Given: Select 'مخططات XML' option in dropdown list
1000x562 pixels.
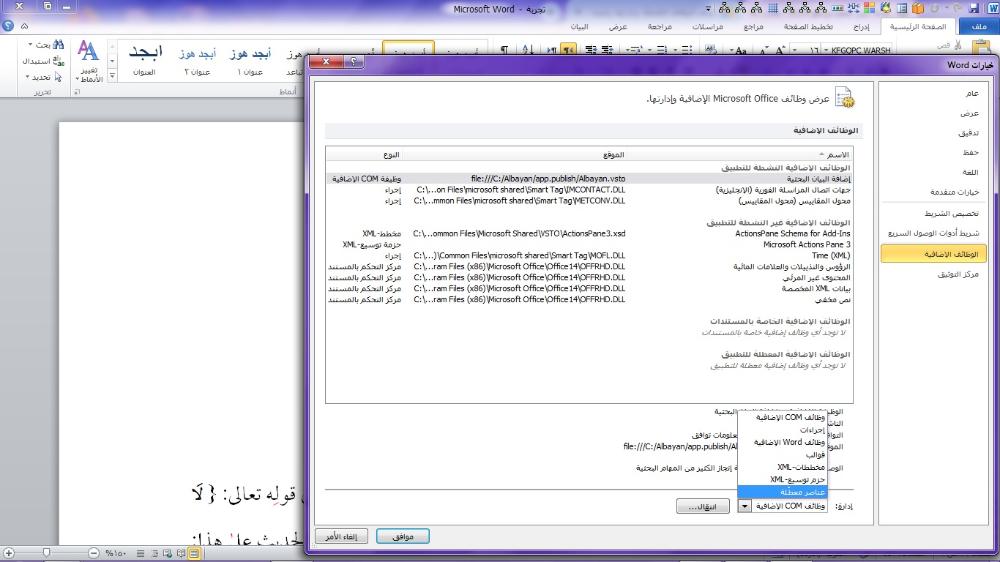Looking at the screenshot, I should coord(783,467).
